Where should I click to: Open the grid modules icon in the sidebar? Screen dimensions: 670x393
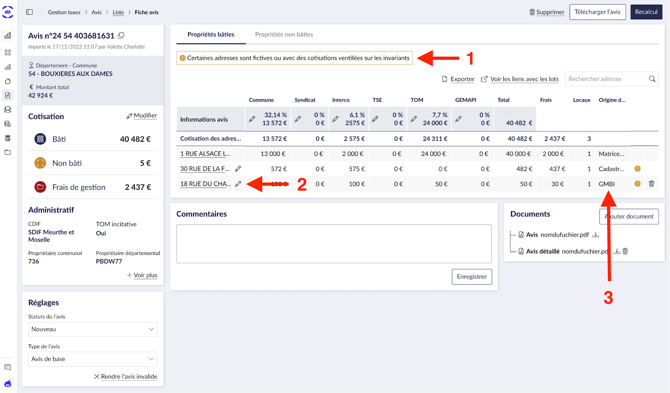tap(8, 53)
